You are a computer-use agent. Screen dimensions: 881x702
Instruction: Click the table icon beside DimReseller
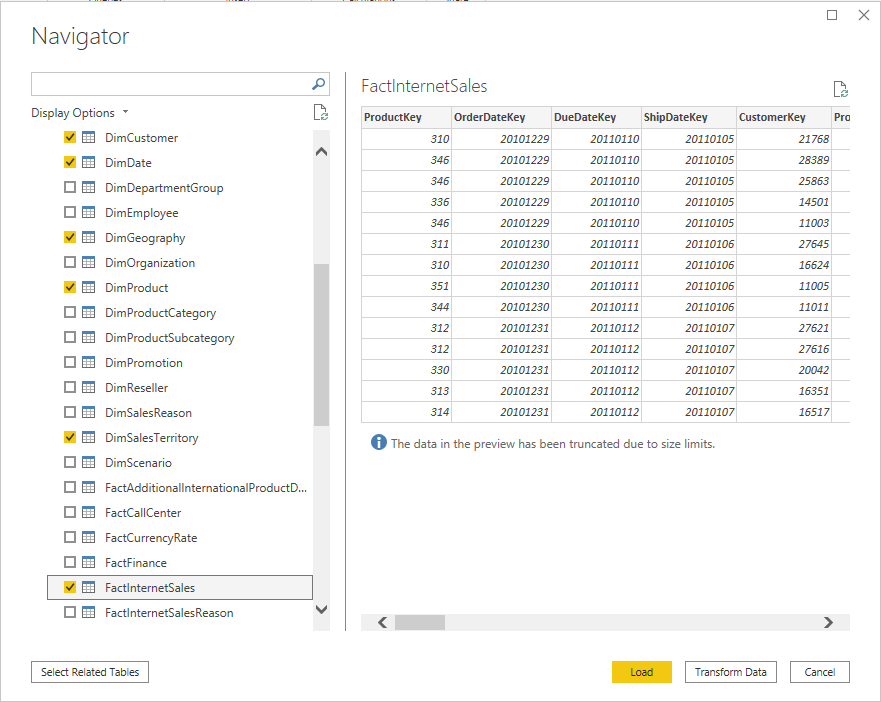pyautogui.click(x=89, y=388)
